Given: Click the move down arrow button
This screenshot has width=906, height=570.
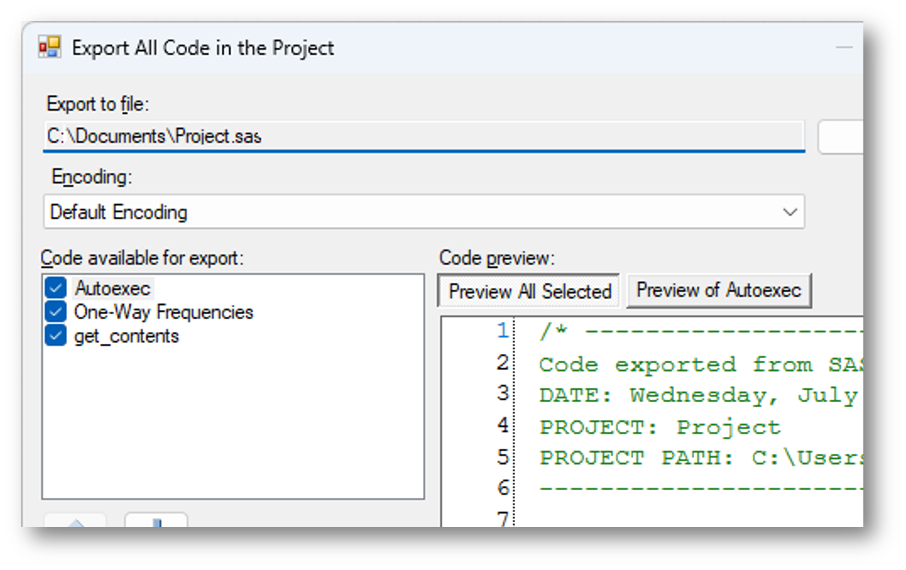Looking at the screenshot, I should pos(156,520).
